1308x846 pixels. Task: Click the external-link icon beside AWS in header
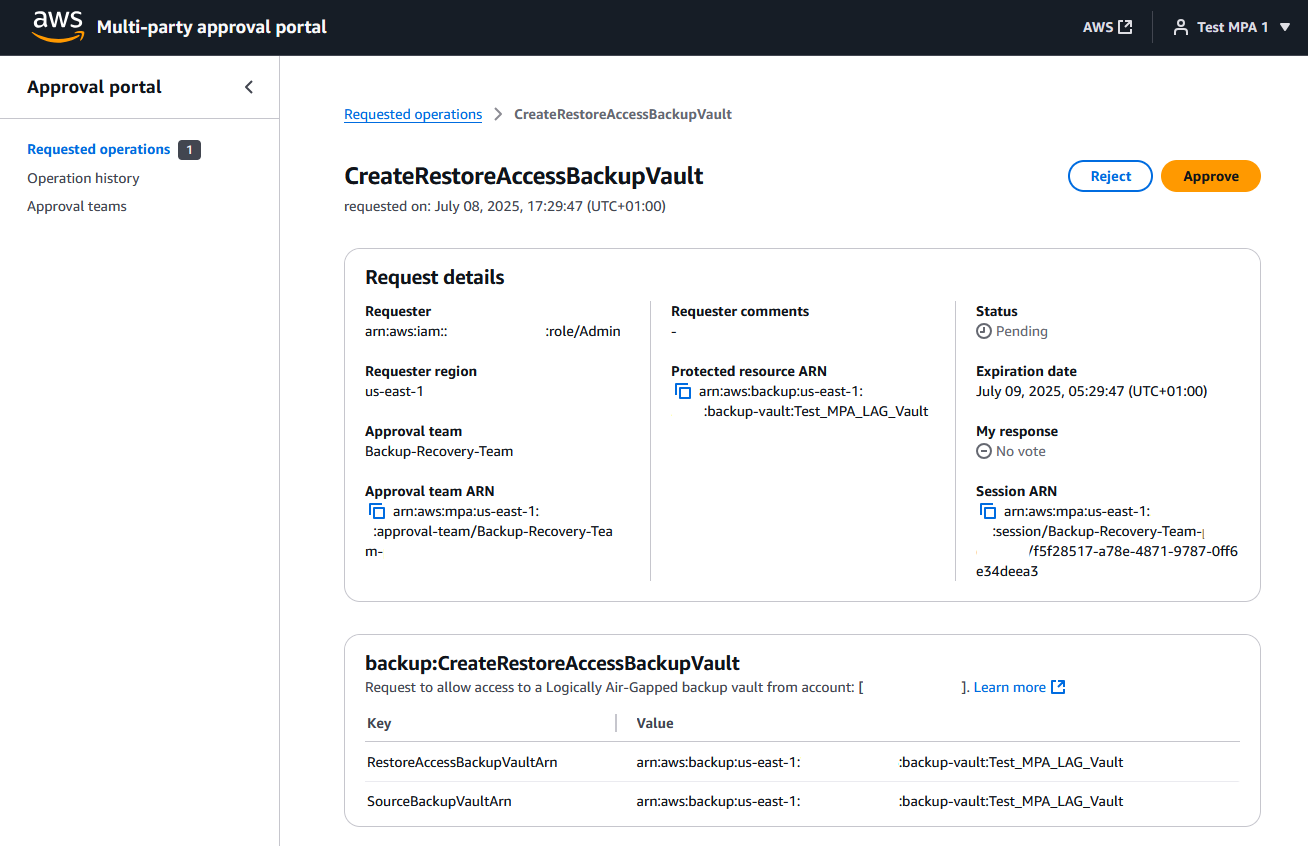[1125, 27]
